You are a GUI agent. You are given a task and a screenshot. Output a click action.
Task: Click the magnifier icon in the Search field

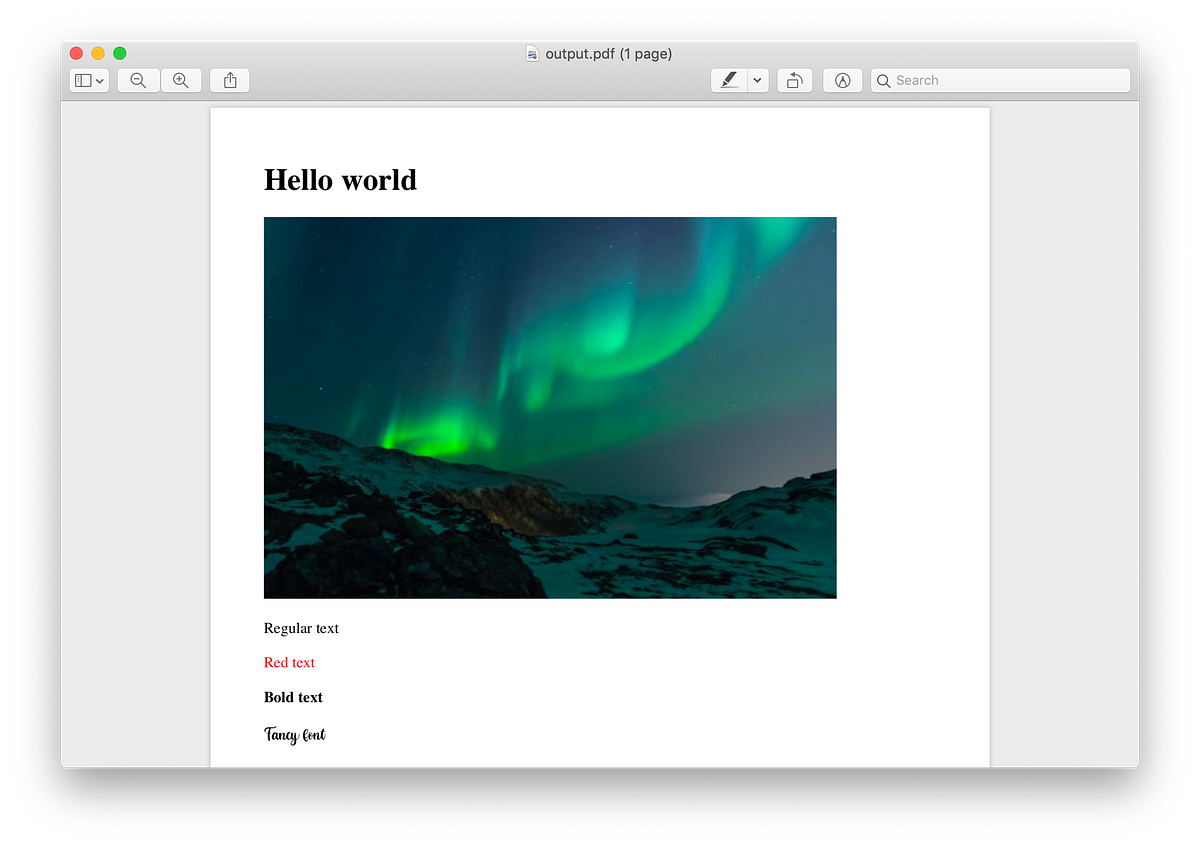[x=883, y=81]
